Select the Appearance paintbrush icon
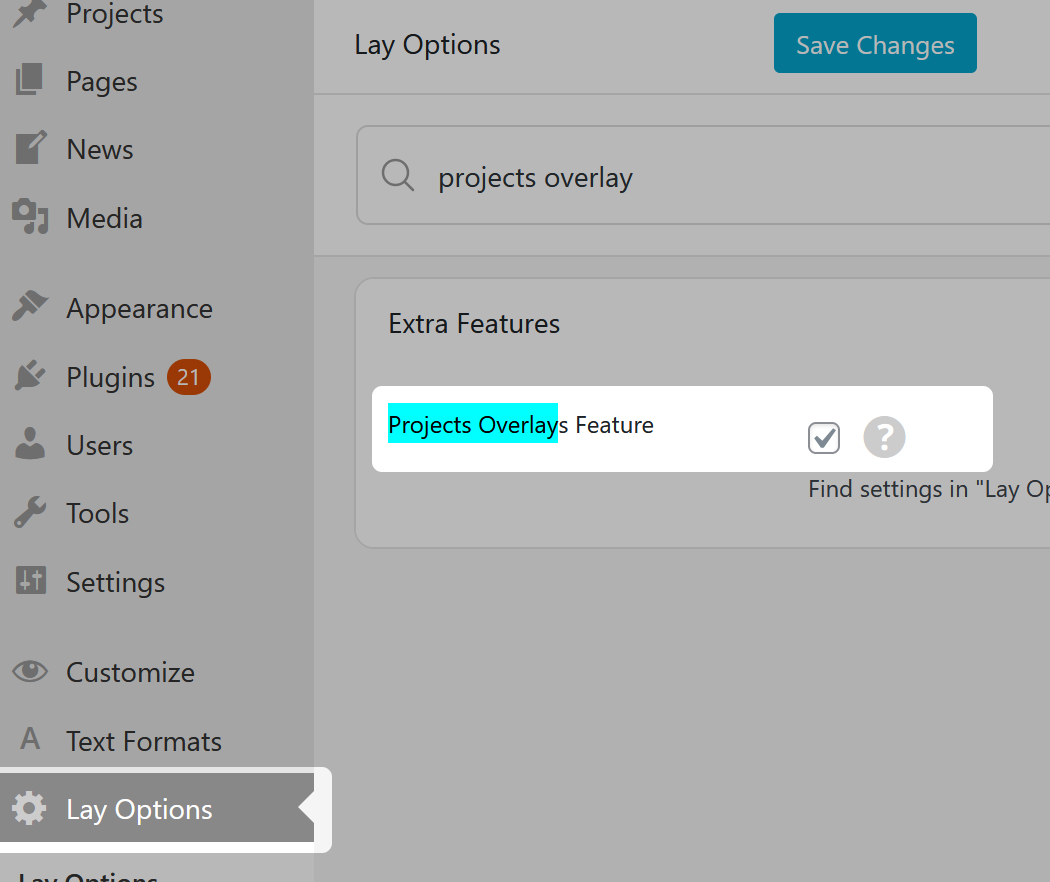Viewport: 1050px width, 882px height. [30, 307]
